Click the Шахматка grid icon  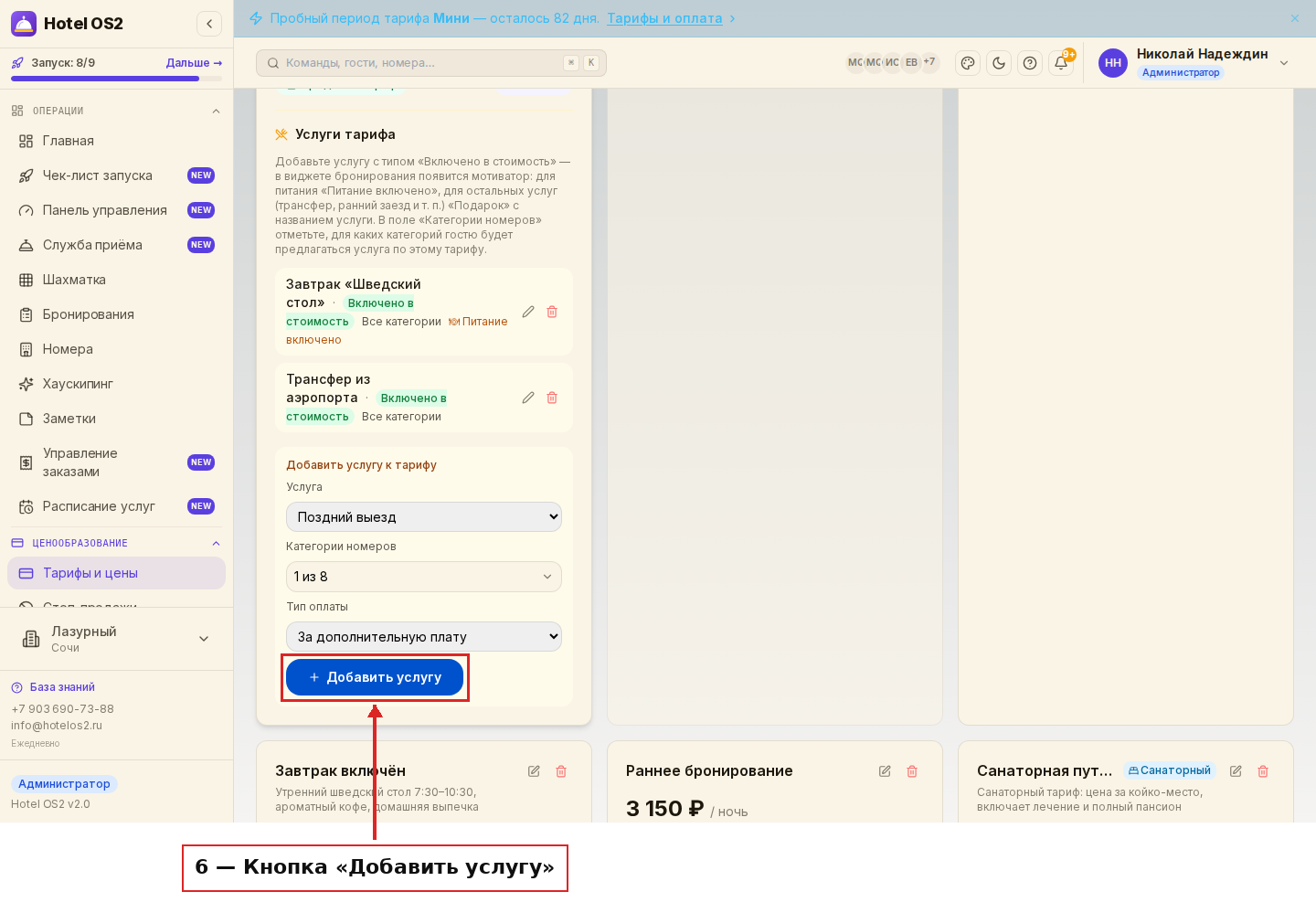click(x=26, y=280)
